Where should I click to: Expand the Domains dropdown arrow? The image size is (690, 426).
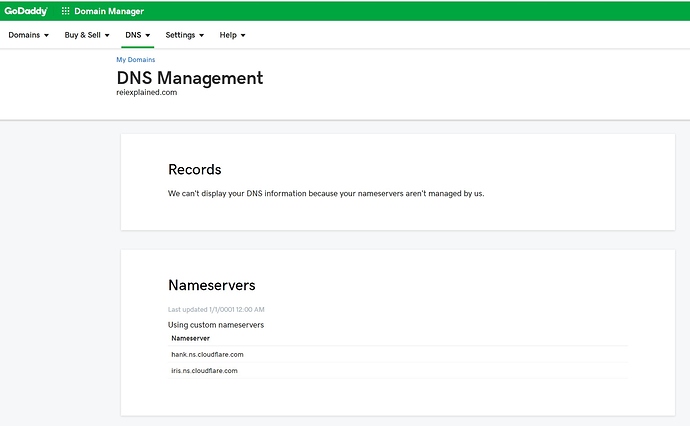[x=46, y=35]
